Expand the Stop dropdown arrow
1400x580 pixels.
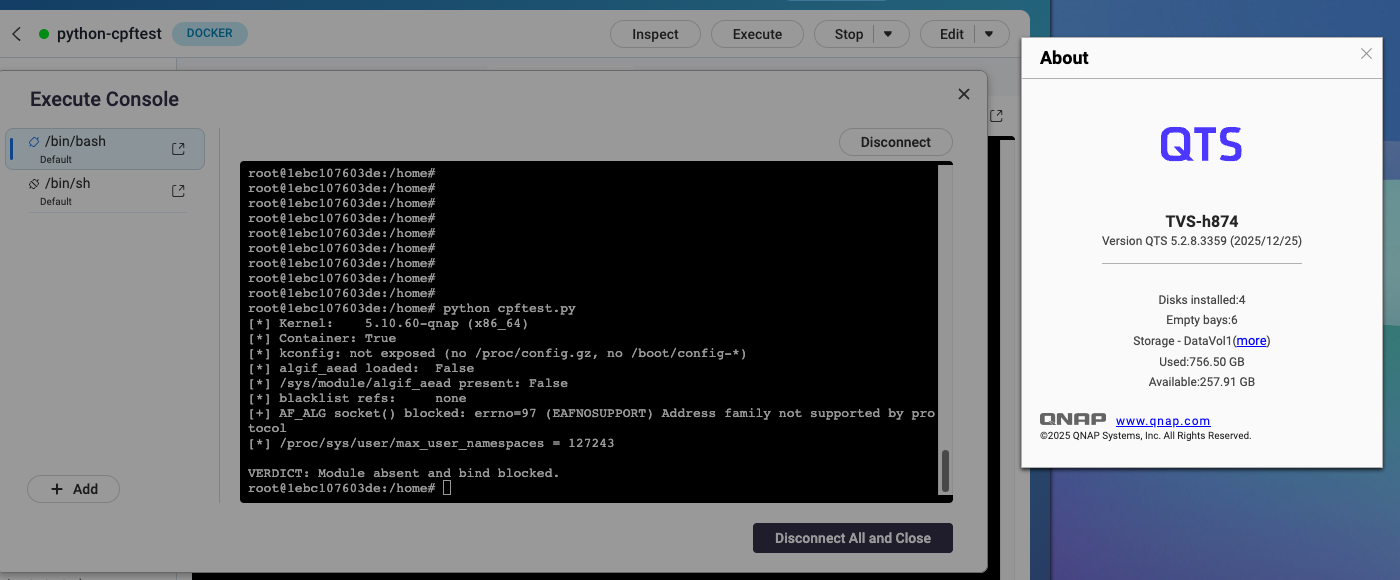889,34
